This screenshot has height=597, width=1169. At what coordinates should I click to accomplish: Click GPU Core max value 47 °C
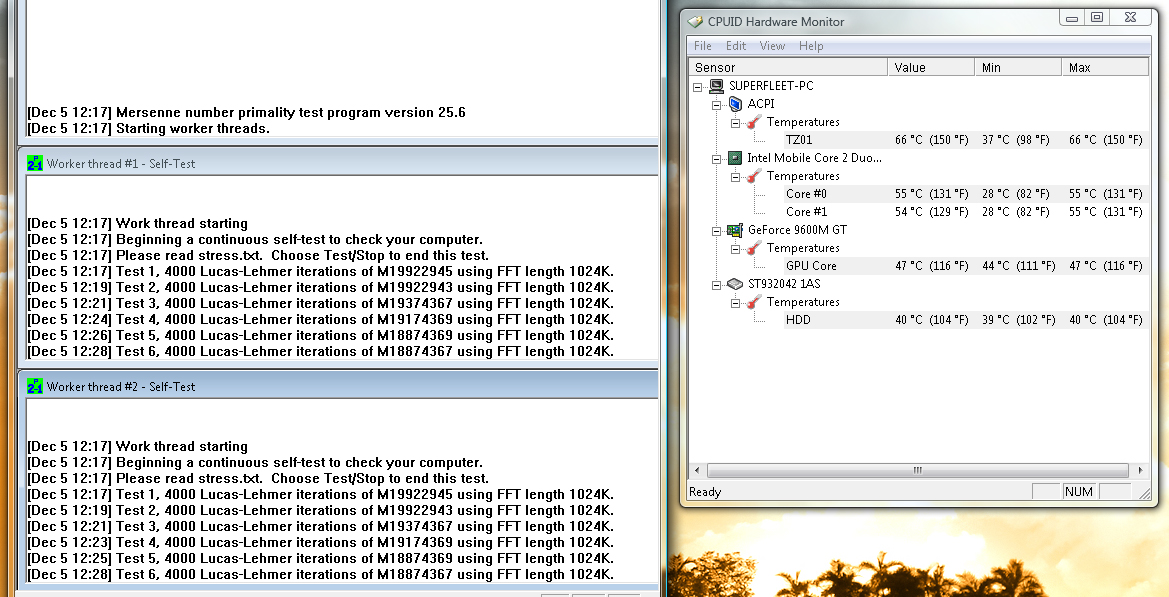pyautogui.click(x=1106, y=266)
